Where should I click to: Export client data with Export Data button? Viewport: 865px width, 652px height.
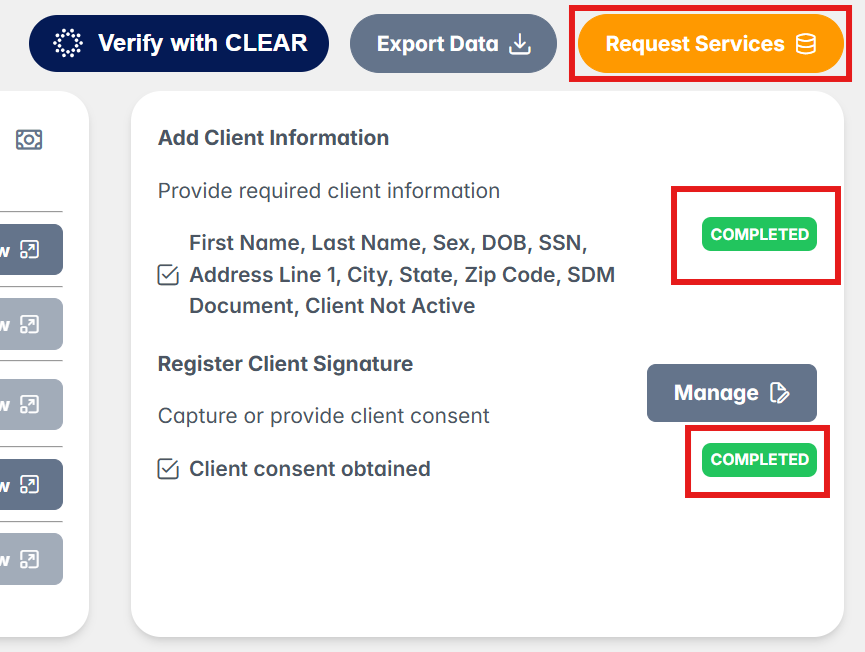[x=453, y=44]
